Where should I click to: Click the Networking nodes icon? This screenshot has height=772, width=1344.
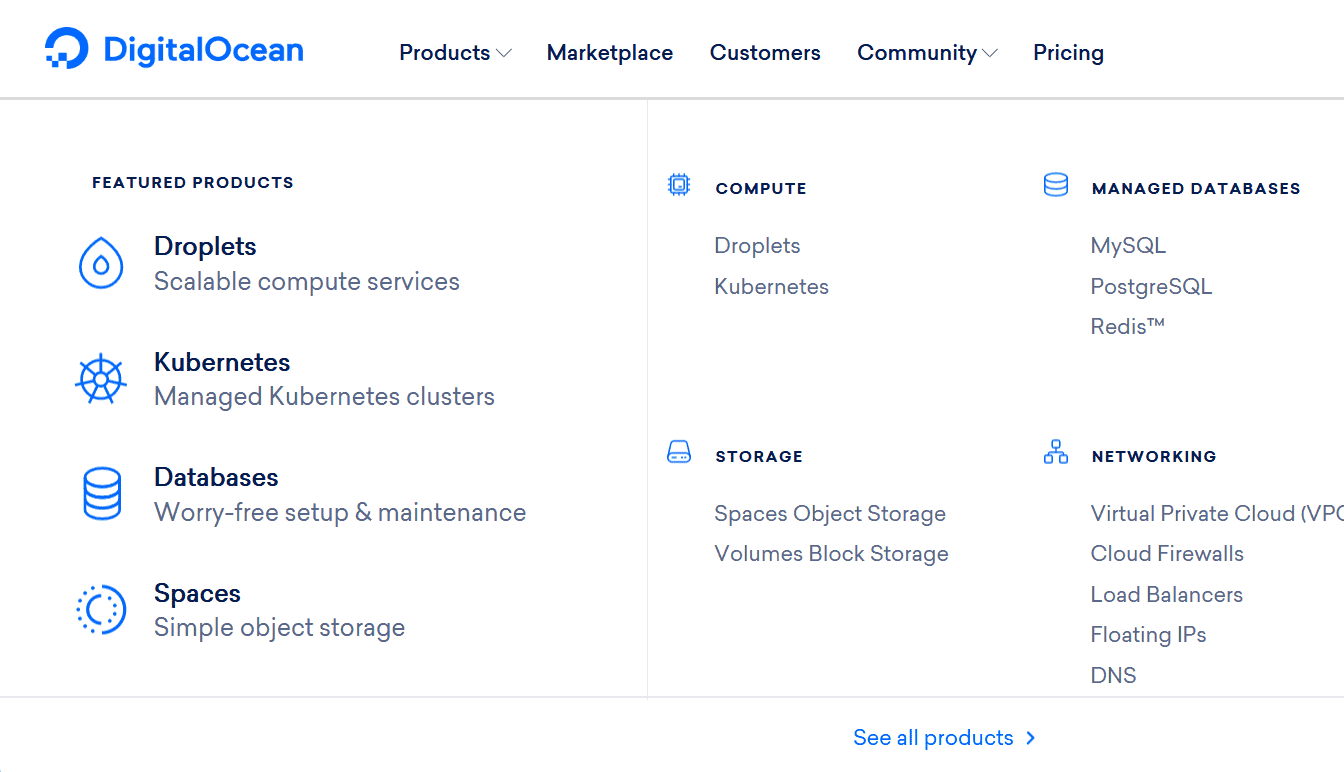pyautogui.click(x=1056, y=452)
